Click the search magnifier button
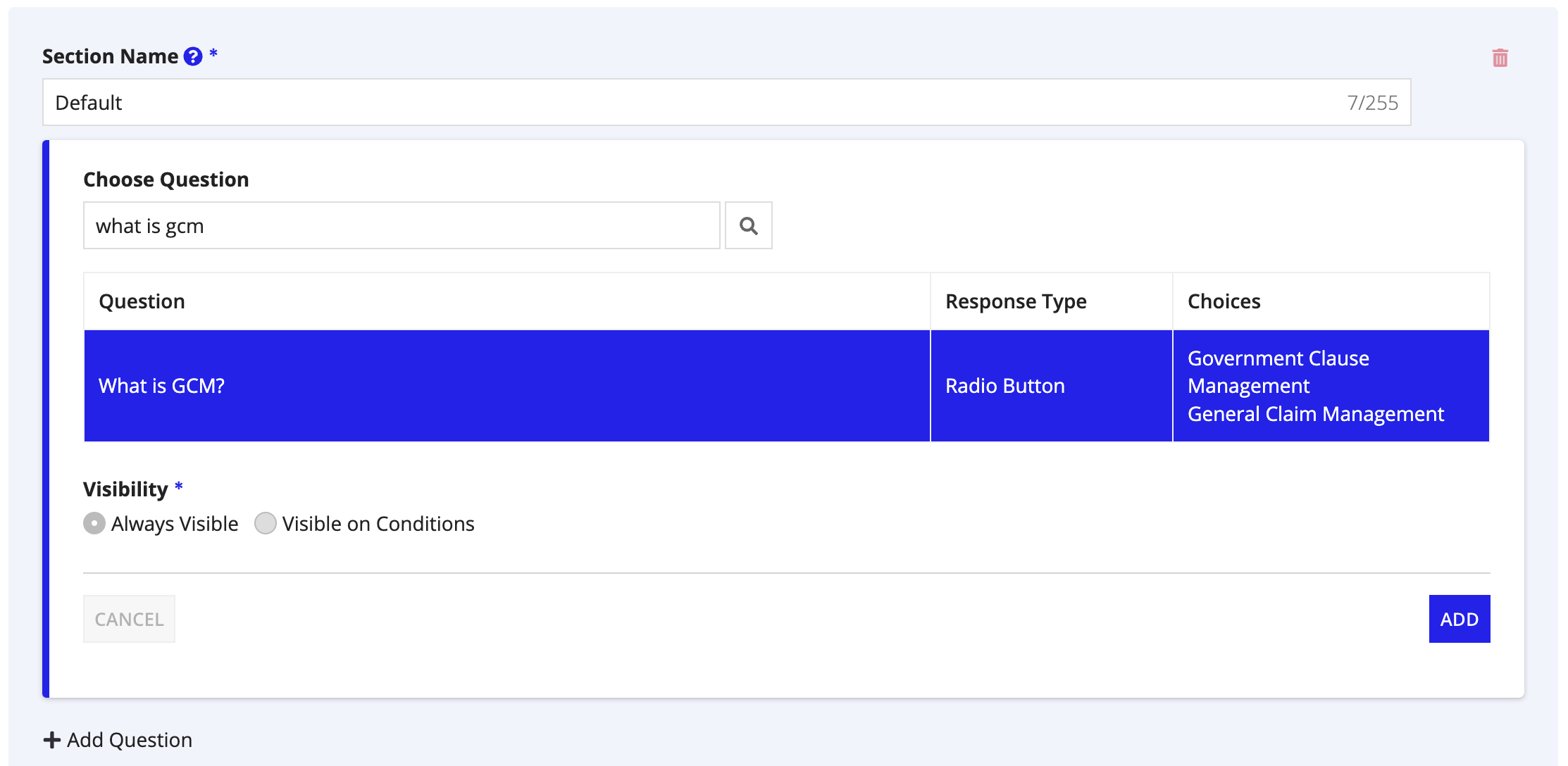This screenshot has height=766, width=1568. point(748,225)
